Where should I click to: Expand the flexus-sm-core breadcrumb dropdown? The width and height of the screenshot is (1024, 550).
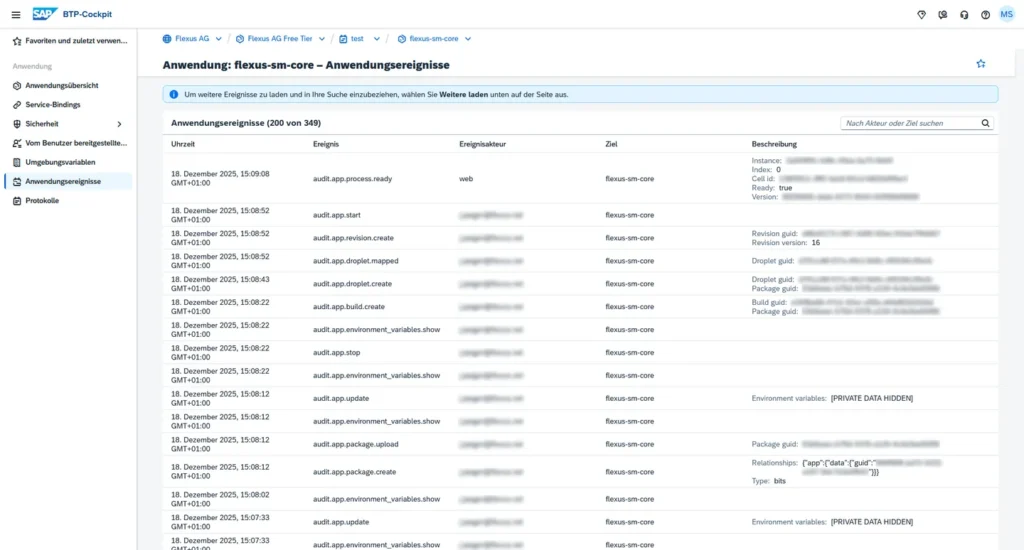point(468,39)
